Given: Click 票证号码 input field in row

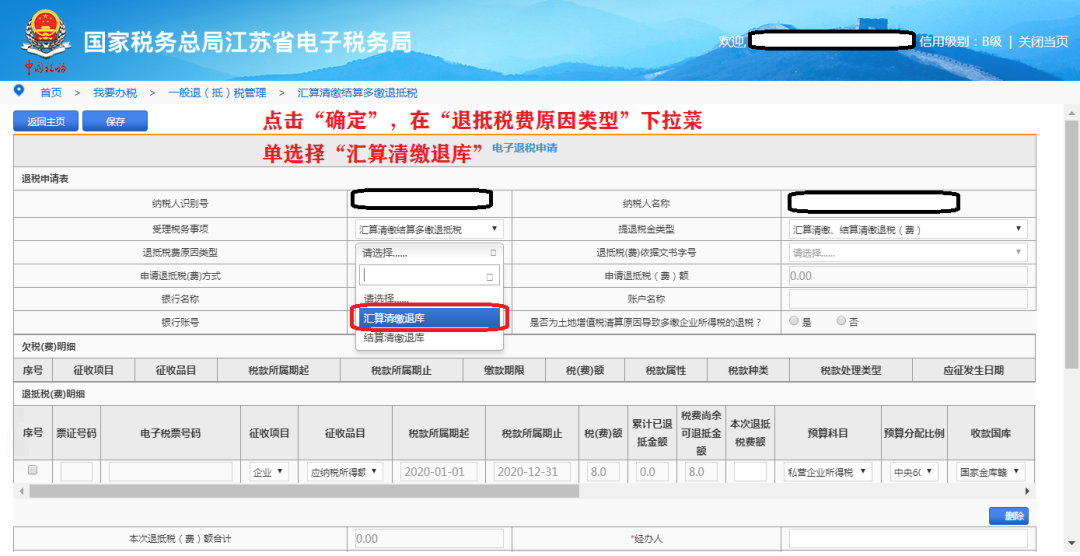Looking at the screenshot, I should point(76,472).
